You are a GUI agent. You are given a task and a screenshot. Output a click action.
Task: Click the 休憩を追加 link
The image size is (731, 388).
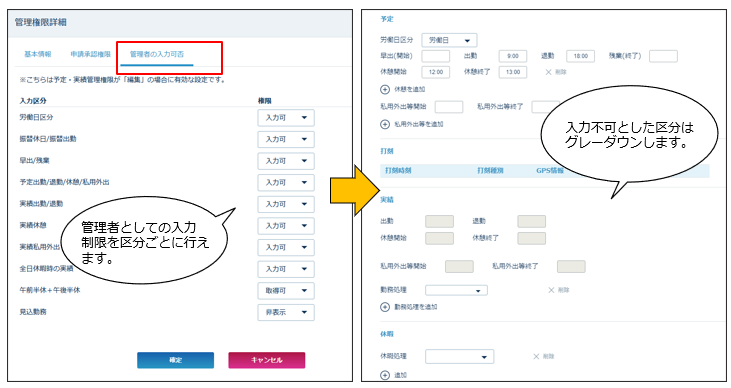[x=409, y=89]
